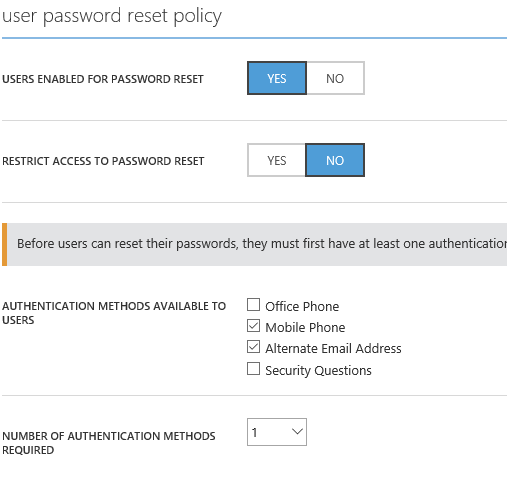Choose YES for Restrict Access to Password Reset
Image resolution: width=507 pixels, height=477 pixels.
click(x=276, y=160)
